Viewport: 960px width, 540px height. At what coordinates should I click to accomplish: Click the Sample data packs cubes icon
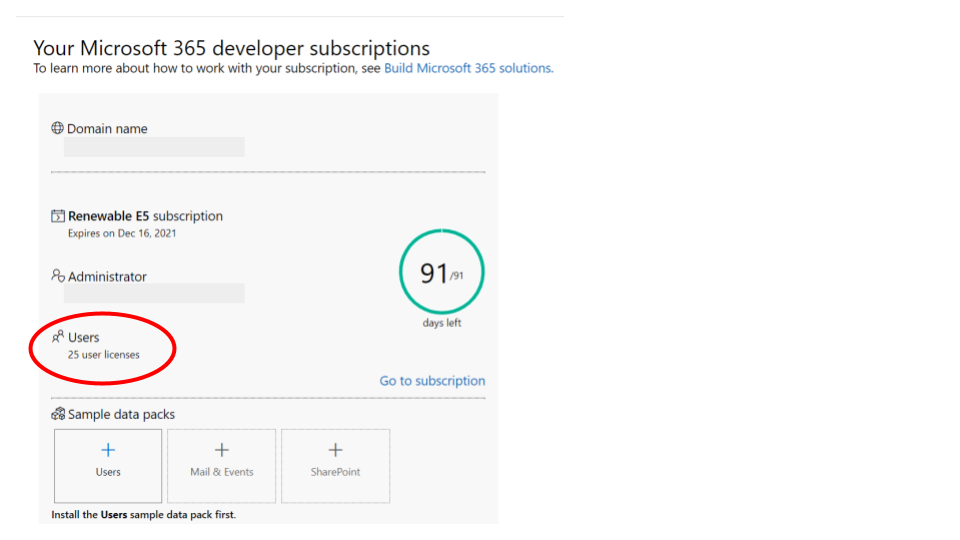58,414
